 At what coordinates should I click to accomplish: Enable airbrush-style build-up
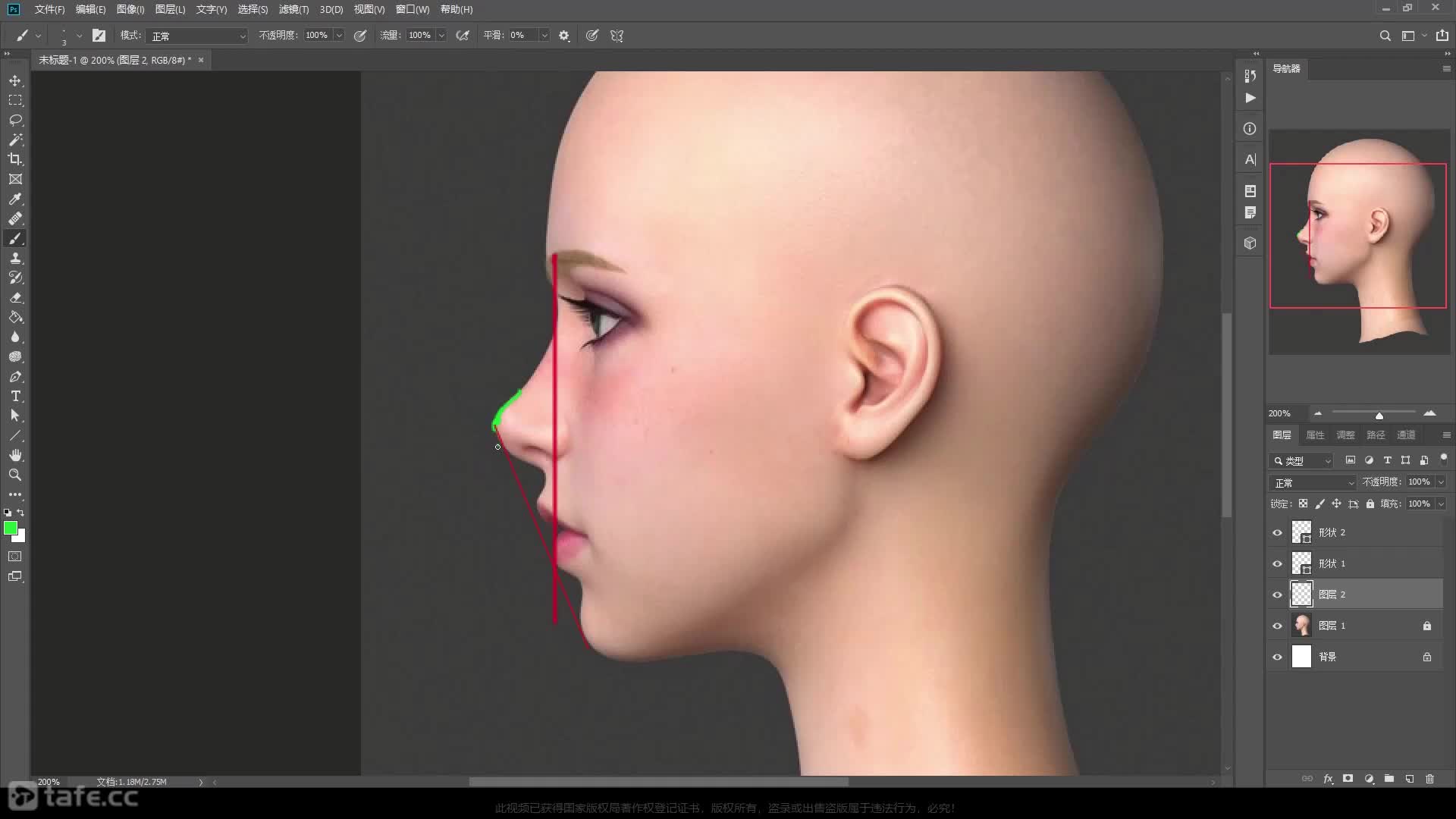463,36
